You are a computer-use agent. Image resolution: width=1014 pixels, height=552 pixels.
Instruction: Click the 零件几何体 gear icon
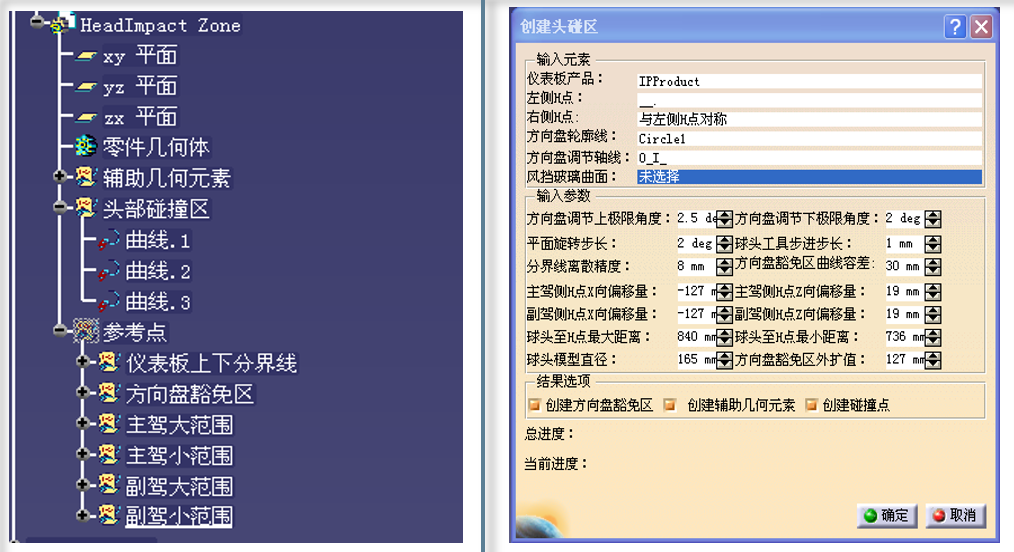85,147
